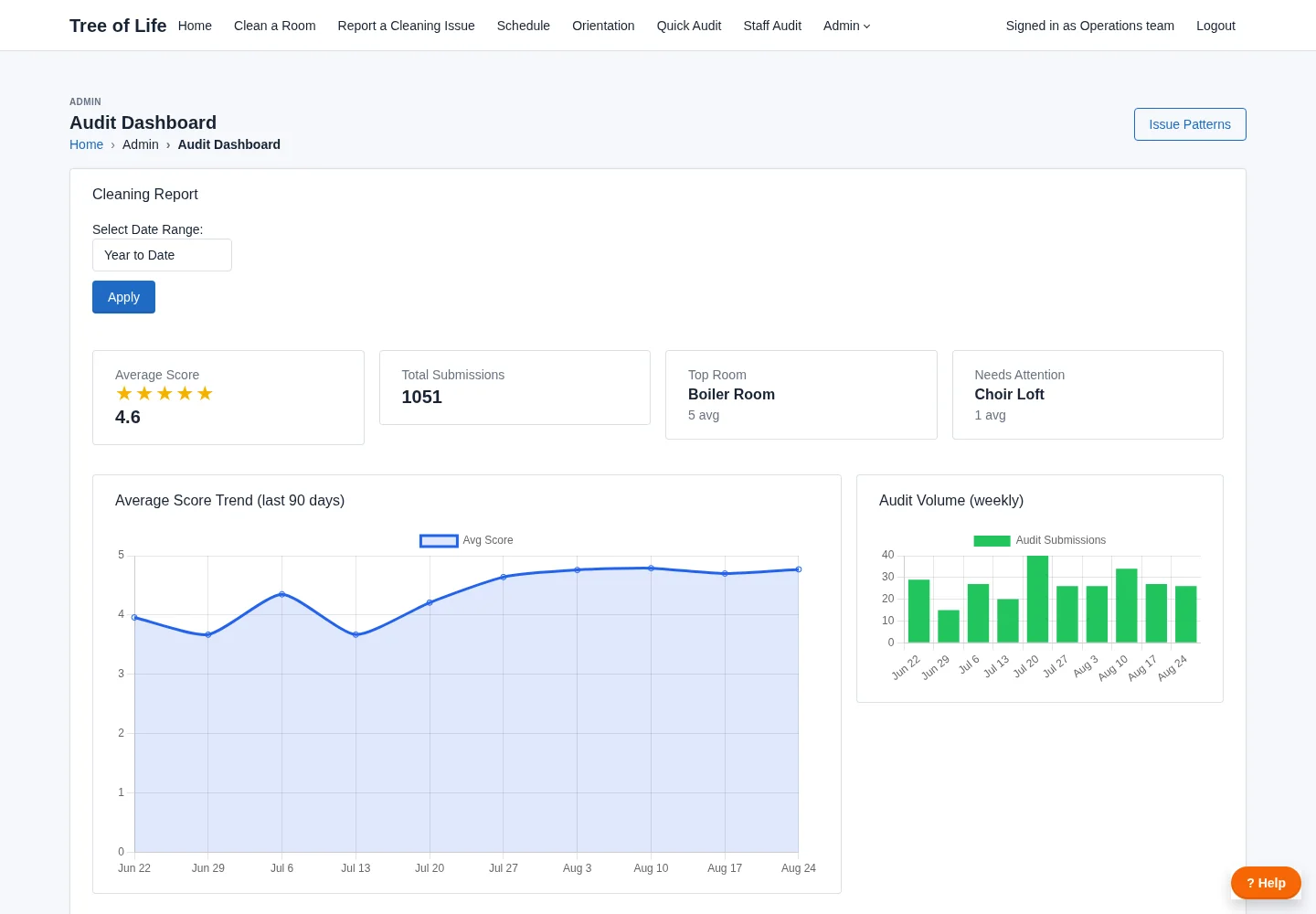Click the Jul 6 point on trend line

pyautogui.click(x=281, y=594)
